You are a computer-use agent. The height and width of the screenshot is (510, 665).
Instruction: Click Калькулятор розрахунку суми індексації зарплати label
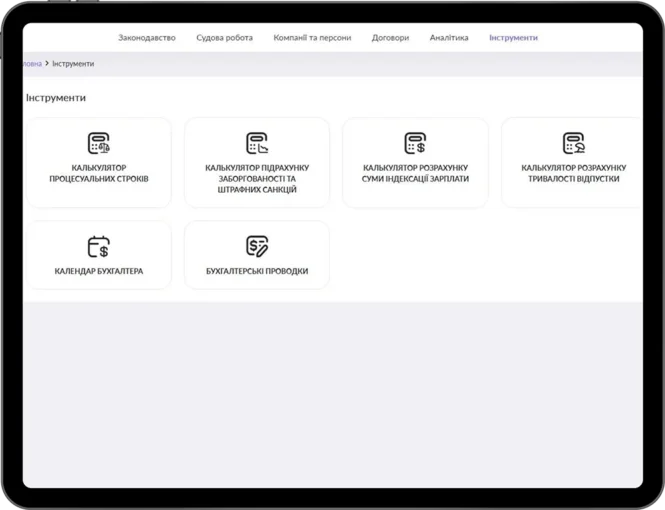pyautogui.click(x=415, y=173)
